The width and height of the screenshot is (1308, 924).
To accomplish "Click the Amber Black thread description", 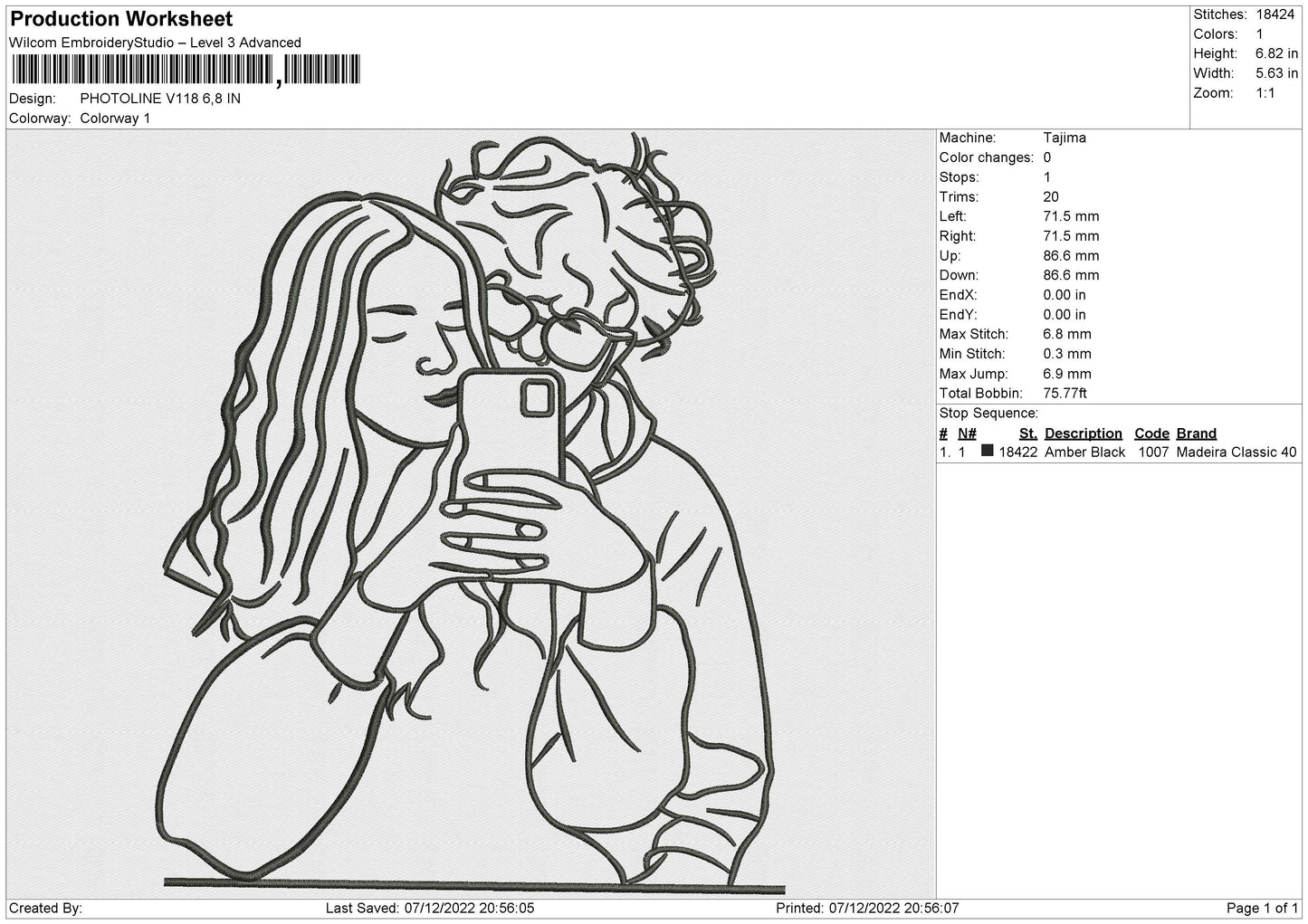I will (x=1085, y=452).
